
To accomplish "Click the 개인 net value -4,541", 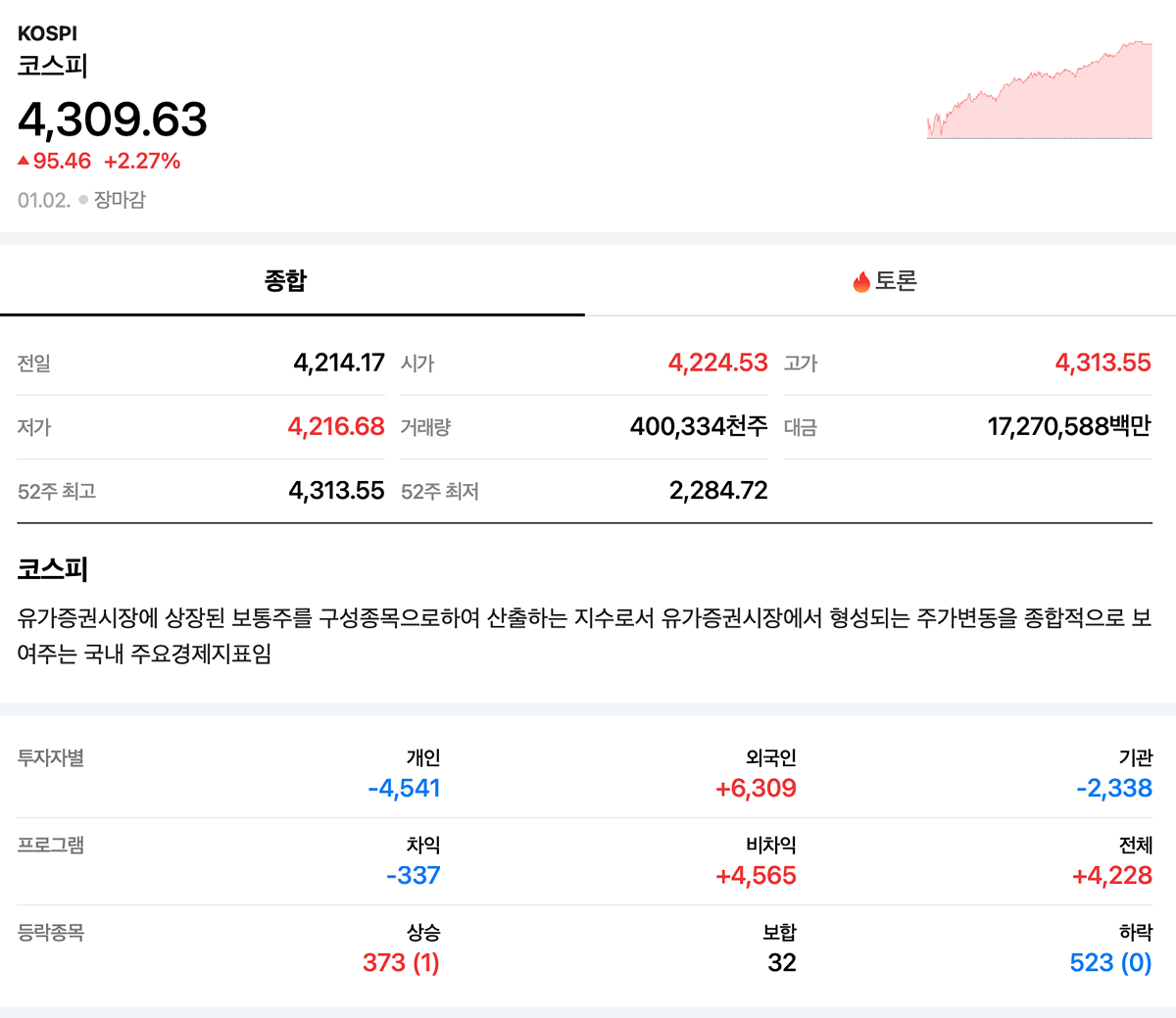I will (x=404, y=788).
